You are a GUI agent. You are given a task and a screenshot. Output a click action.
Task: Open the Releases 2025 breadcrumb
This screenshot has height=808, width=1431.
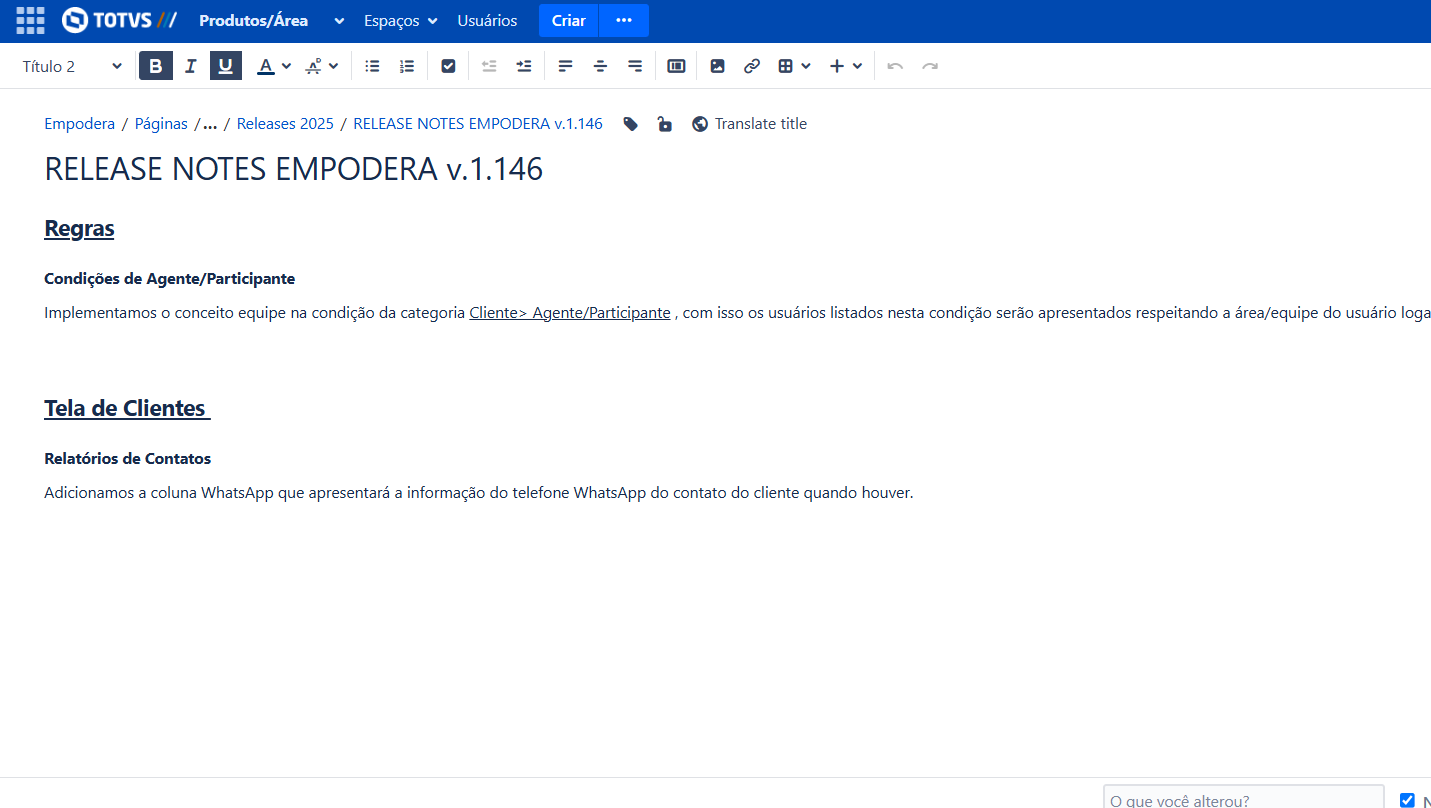point(285,124)
